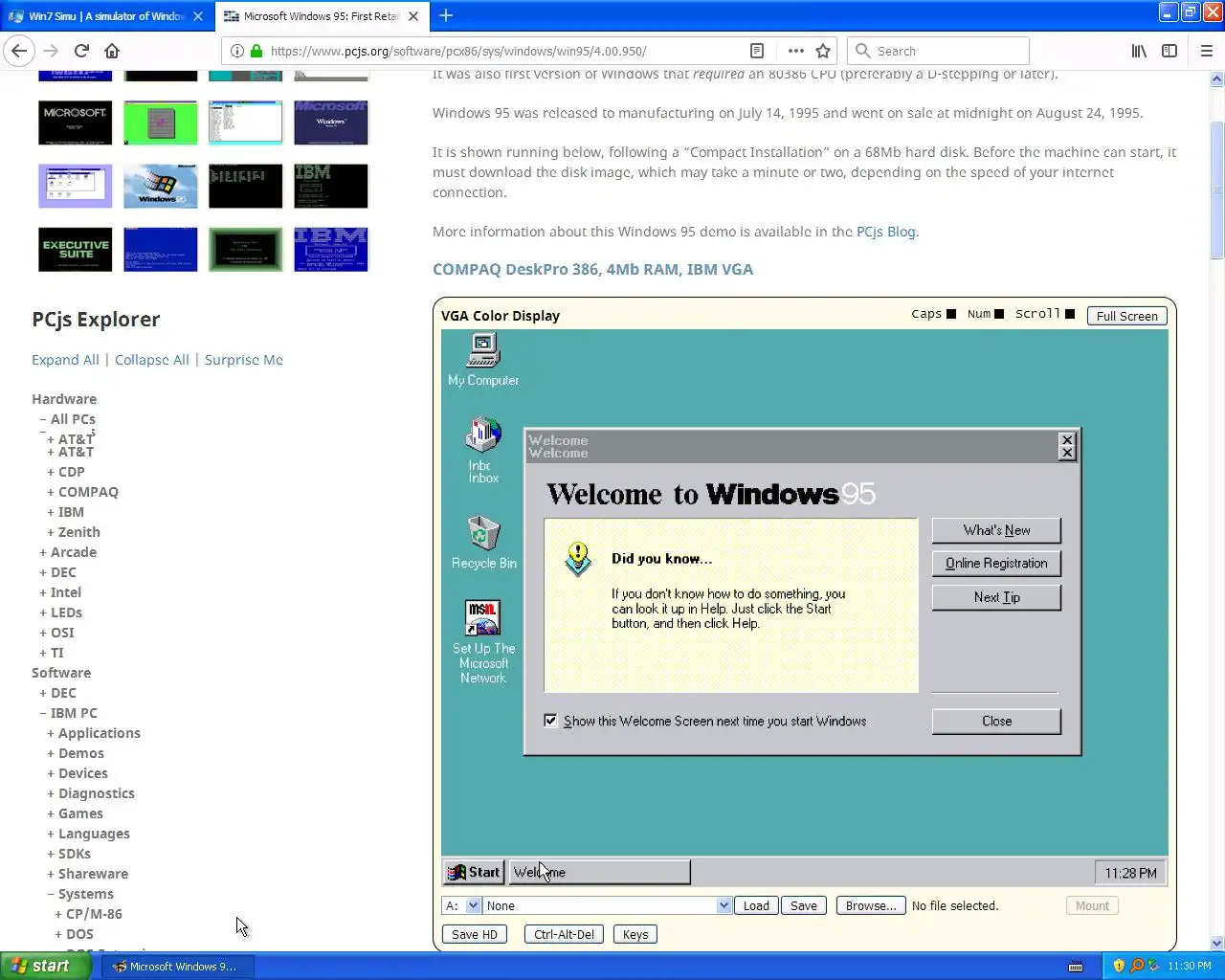
Task: Click the Windows 95 Start button
Action: [x=475, y=872]
